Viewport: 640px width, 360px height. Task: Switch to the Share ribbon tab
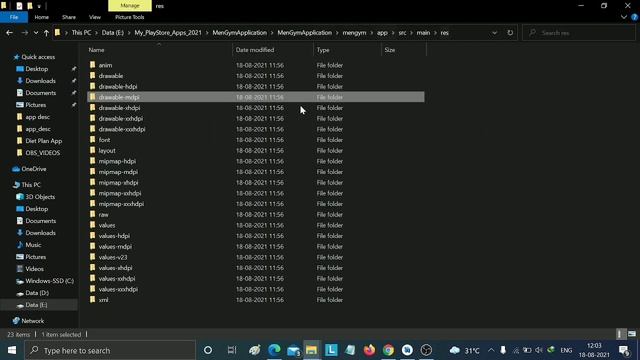[69, 17]
